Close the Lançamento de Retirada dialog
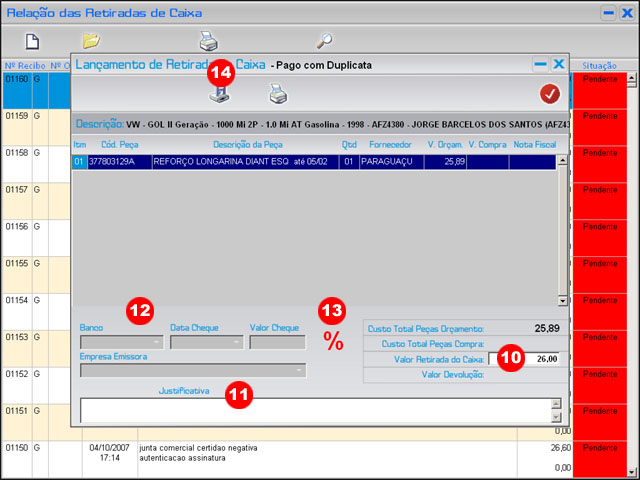The width and height of the screenshot is (640, 480). (x=559, y=64)
